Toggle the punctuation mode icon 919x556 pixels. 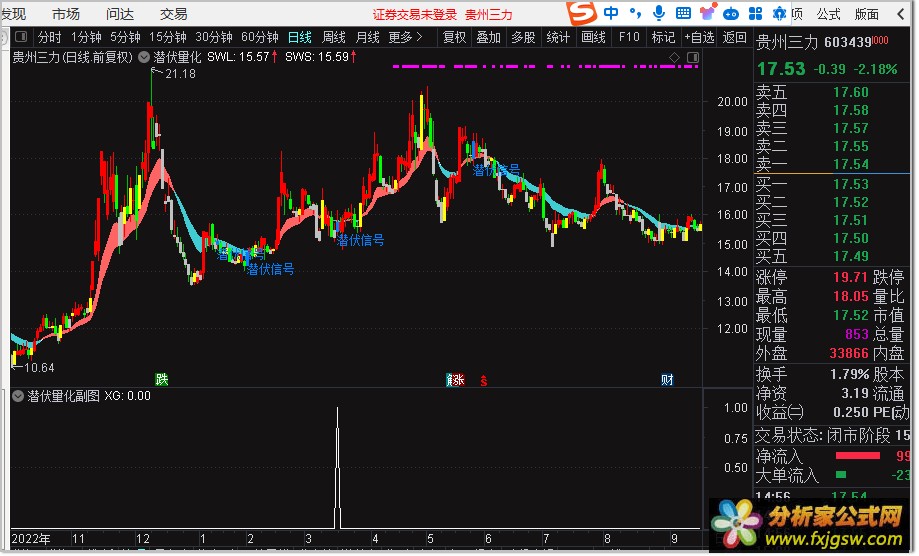[x=635, y=13]
